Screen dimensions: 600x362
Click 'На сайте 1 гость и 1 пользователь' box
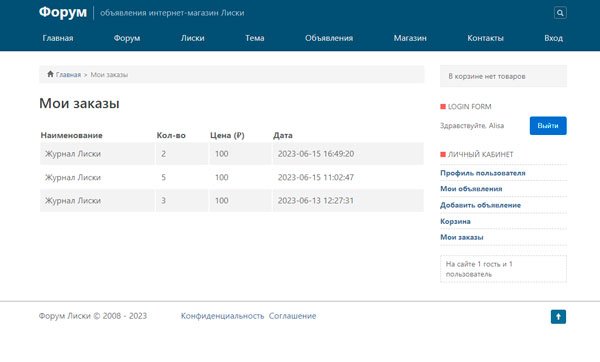click(503, 269)
